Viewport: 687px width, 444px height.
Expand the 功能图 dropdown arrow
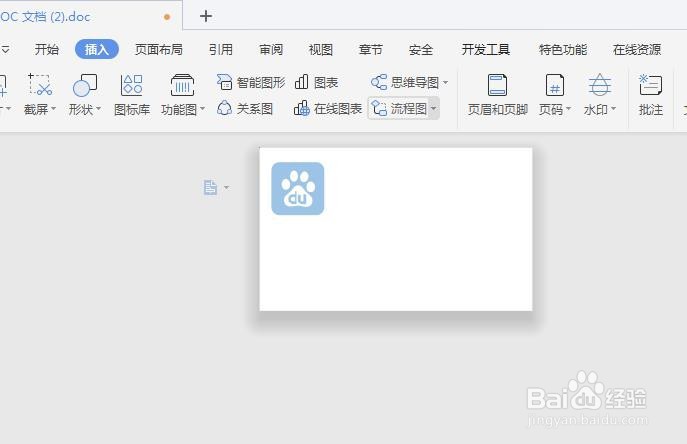(202, 109)
